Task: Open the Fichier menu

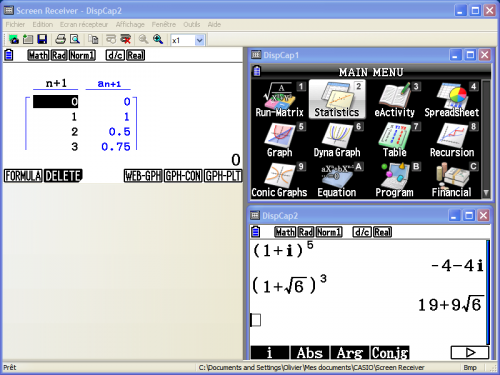Action: (x=15, y=24)
